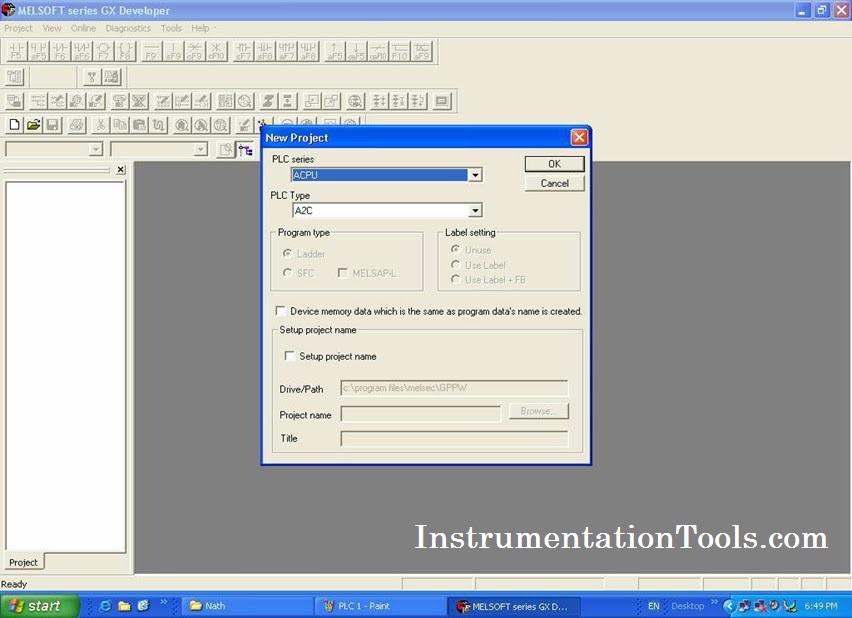Select the aF9 delete line tool
This screenshot has width=852, height=618.
[x=421, y=51]
